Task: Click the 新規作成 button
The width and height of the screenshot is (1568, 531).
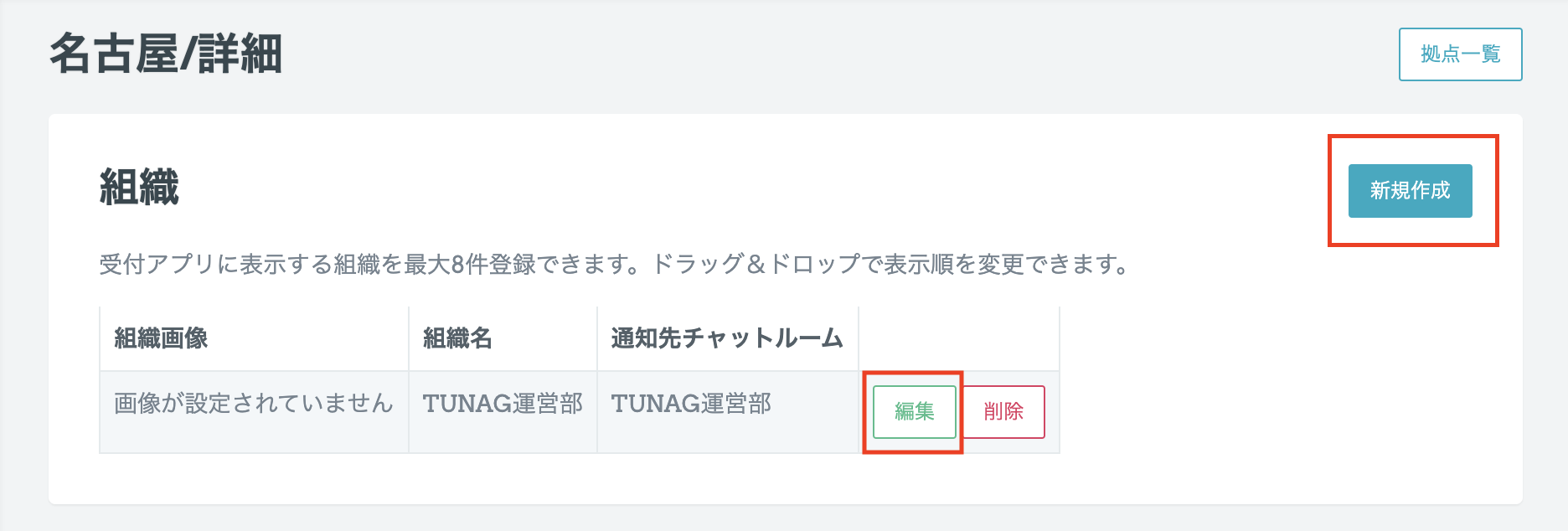Action: (x=1410, y=191)
